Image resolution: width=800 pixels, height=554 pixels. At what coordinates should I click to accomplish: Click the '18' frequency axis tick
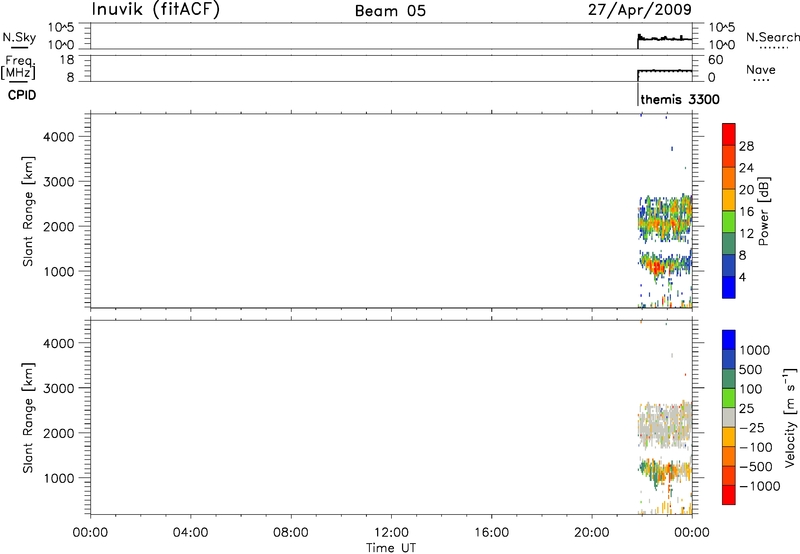tap(67, 60)
